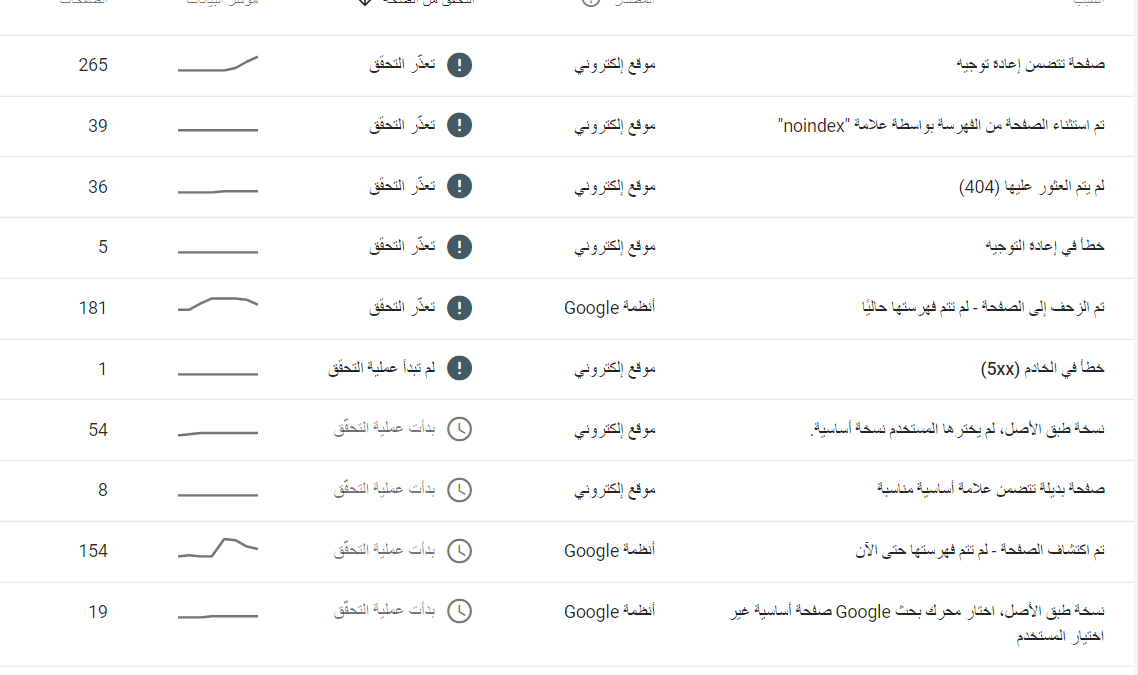The height and width of the screenshot is (675, 1138).
Task: Open the "لم يتم العثور عليها (404)" reason
Action: click(x=1031, y=187)
